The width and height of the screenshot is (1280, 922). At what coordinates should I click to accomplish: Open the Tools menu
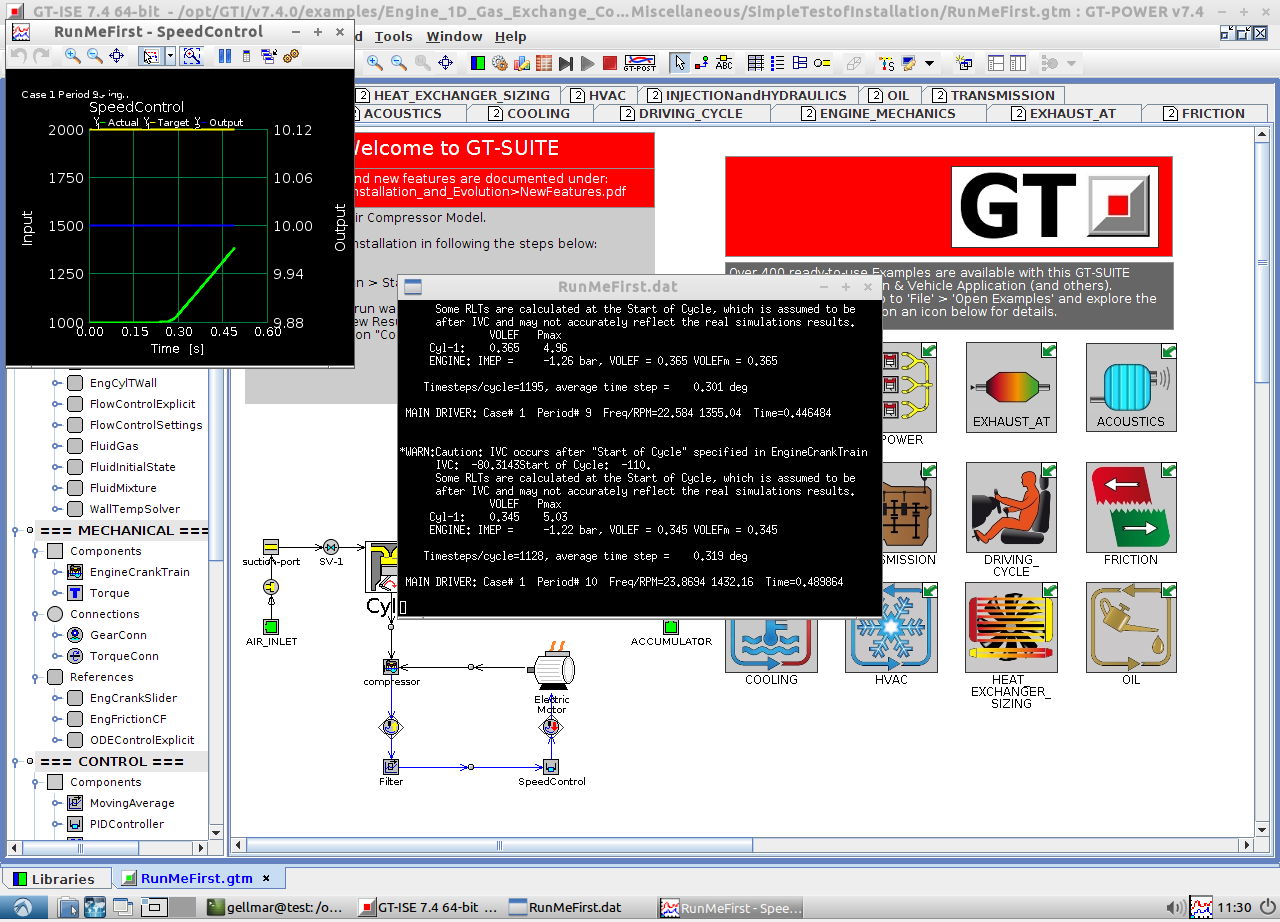point(393,36)
